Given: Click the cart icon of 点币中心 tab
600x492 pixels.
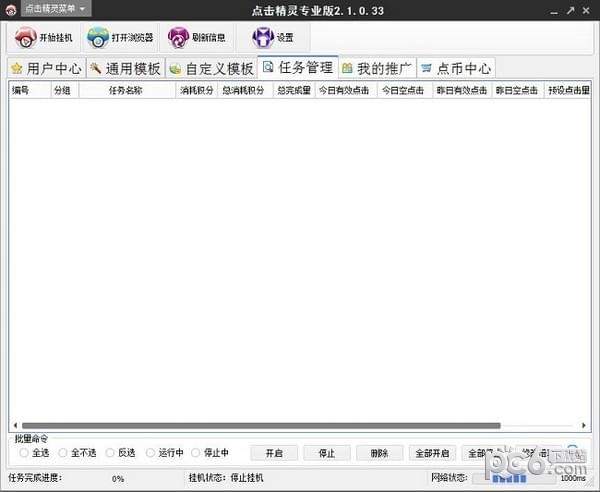Looking at the screenshot, I should 427,69.
